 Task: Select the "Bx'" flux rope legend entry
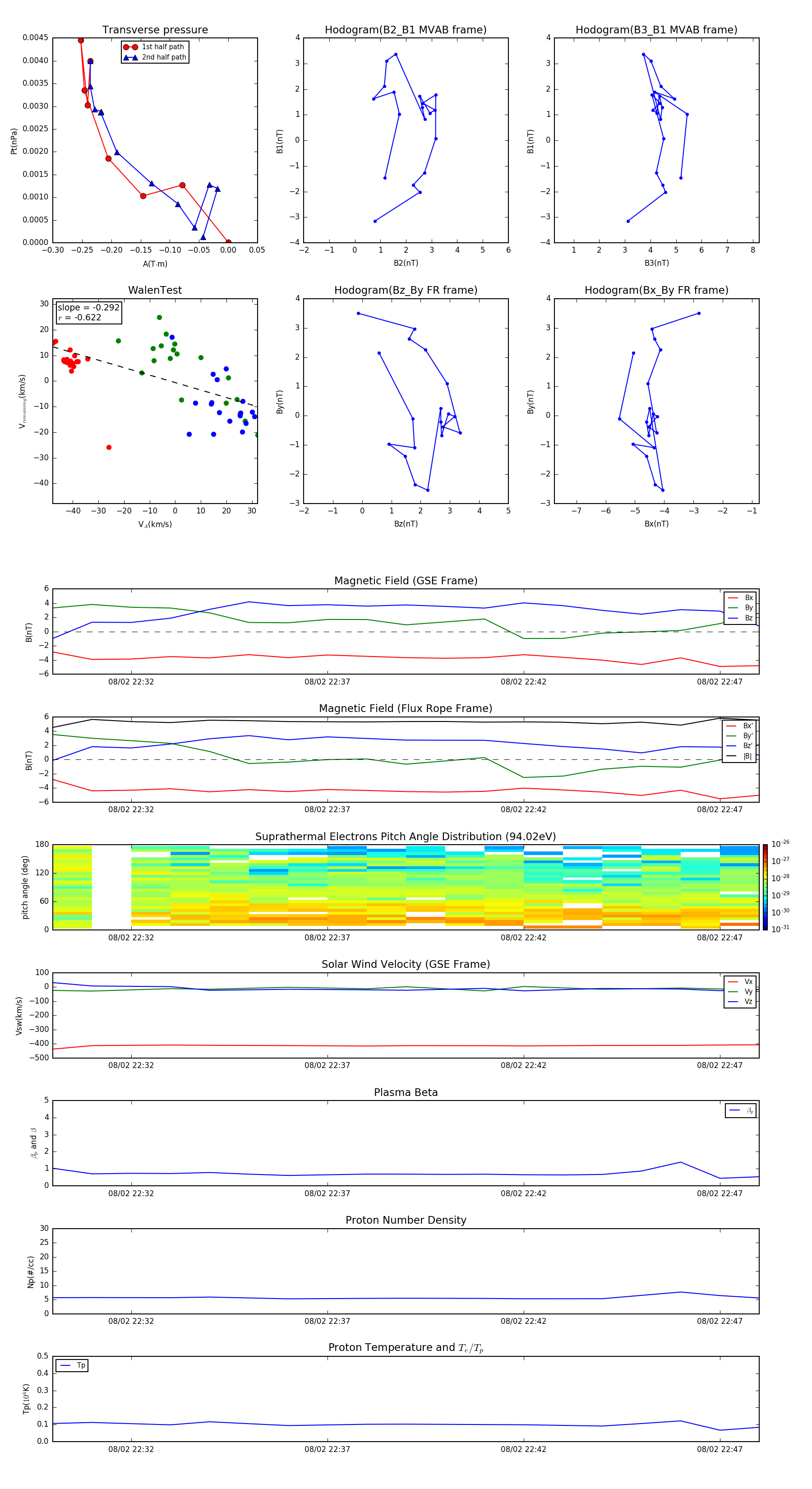click(739, 726)
